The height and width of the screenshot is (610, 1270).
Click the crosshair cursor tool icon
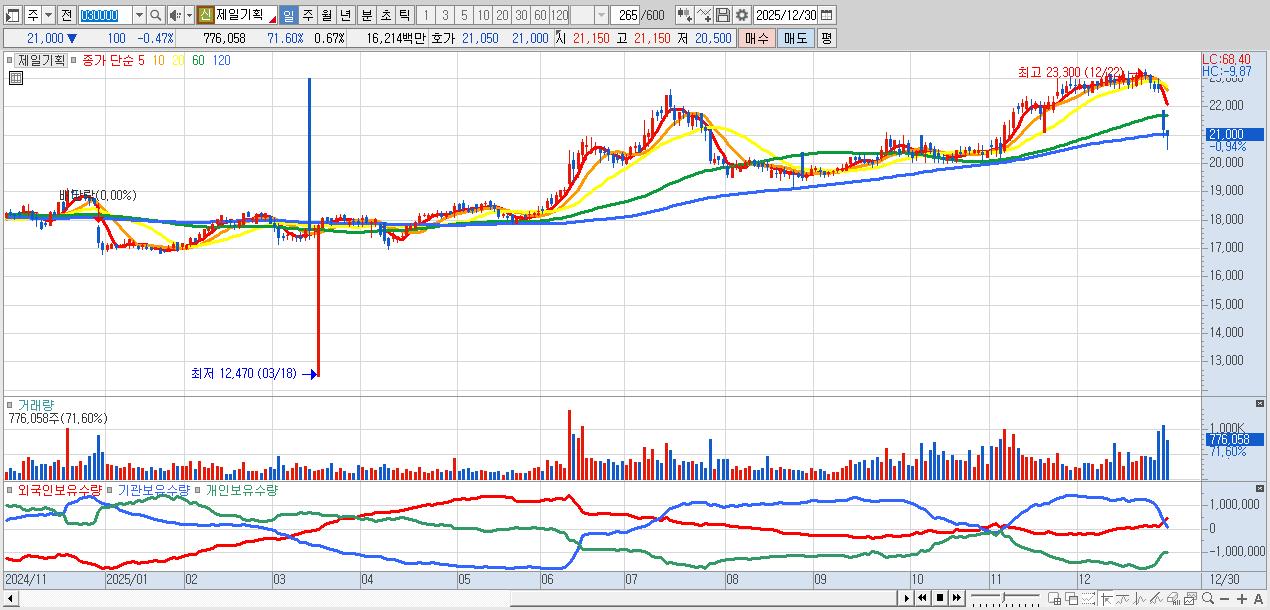pos(1107,598)
